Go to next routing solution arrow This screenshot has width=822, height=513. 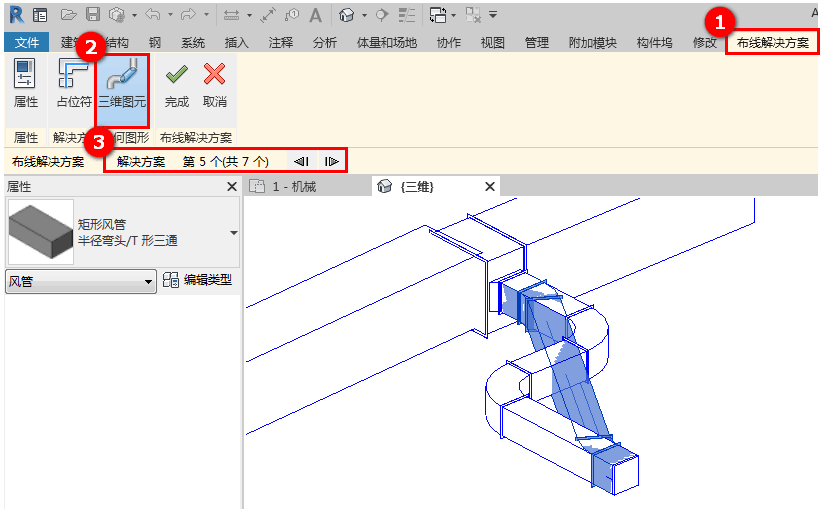[331, 161]
